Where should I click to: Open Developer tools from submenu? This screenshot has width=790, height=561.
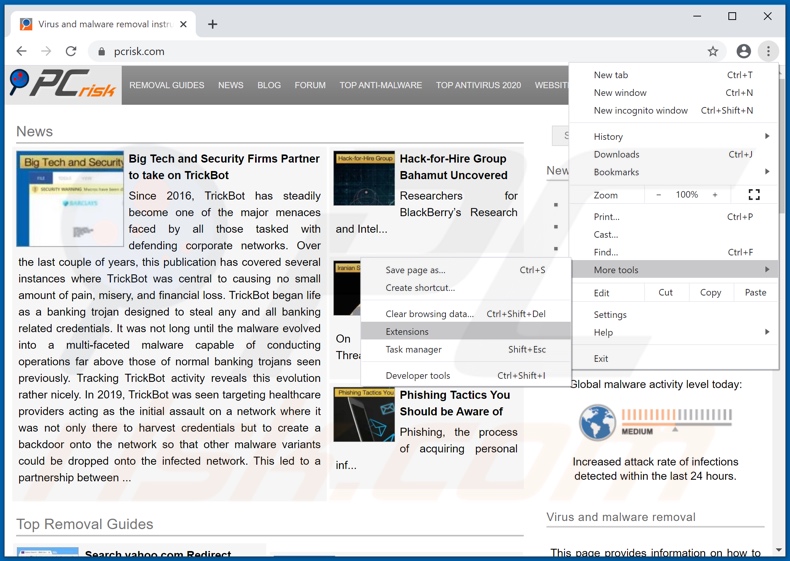(466, 376)
